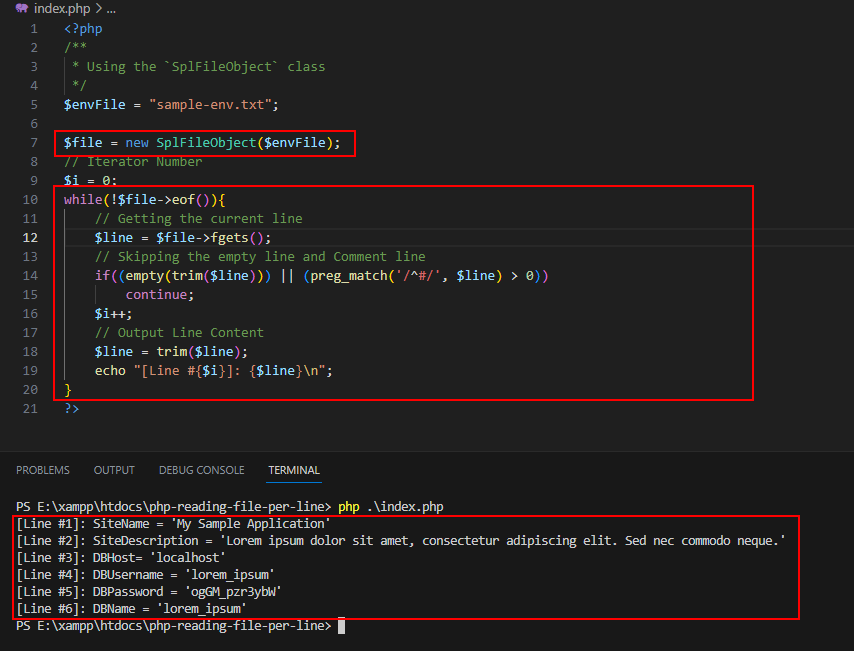Click the final terminal prompt cursor
Viewport: 854px width, 651px height.
click(x=341, y=626)
